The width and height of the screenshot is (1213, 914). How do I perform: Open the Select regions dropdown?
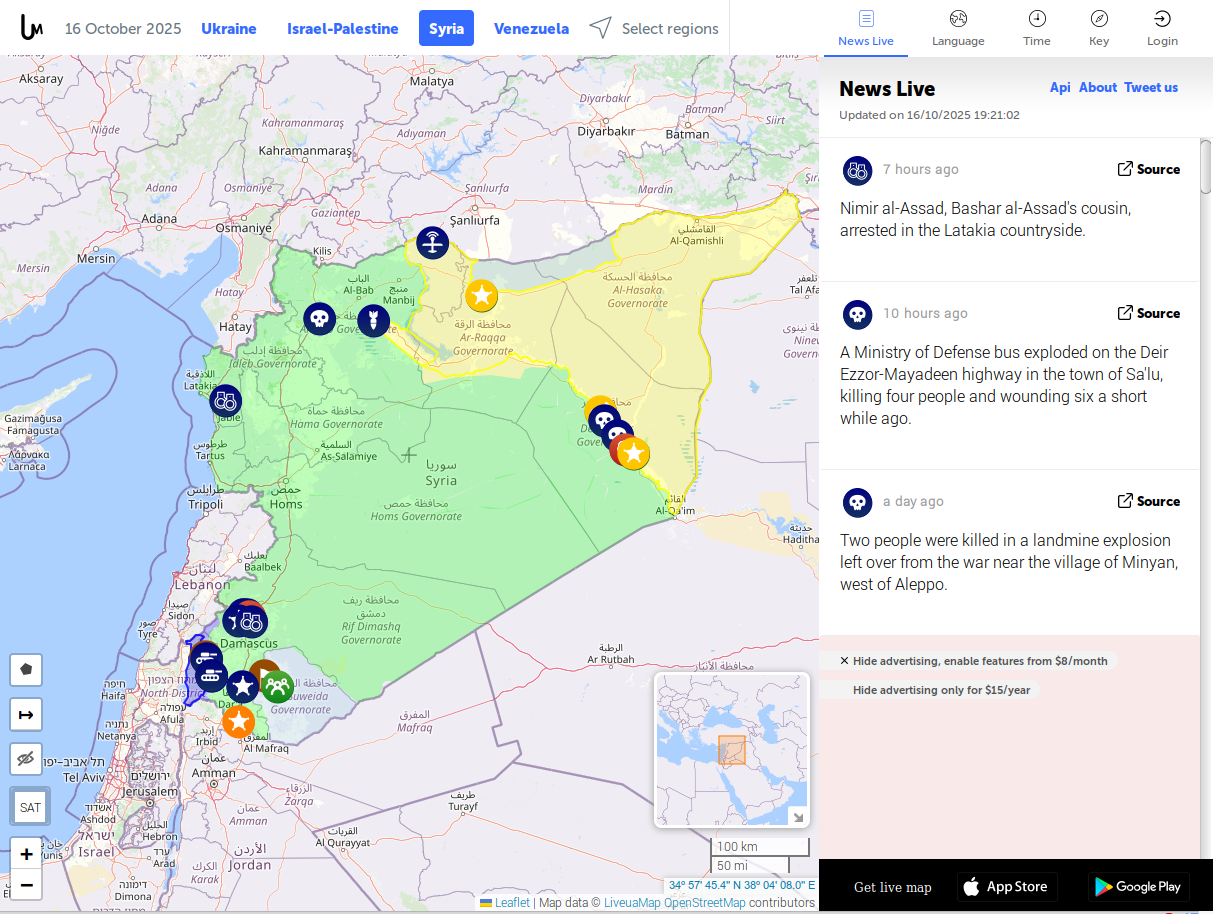tap(655, 29)
